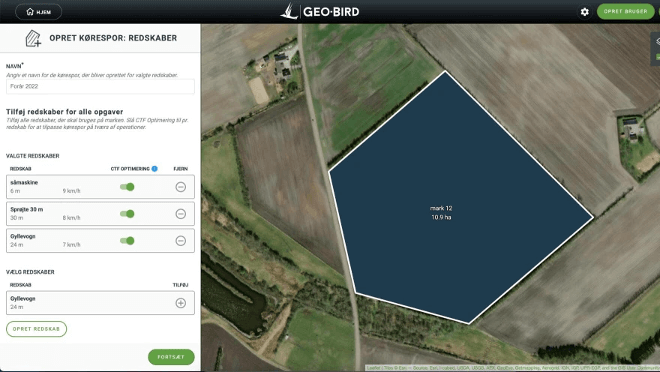Click the Geo-Bird logo
The image size is (660, 372).
(320, 11)
